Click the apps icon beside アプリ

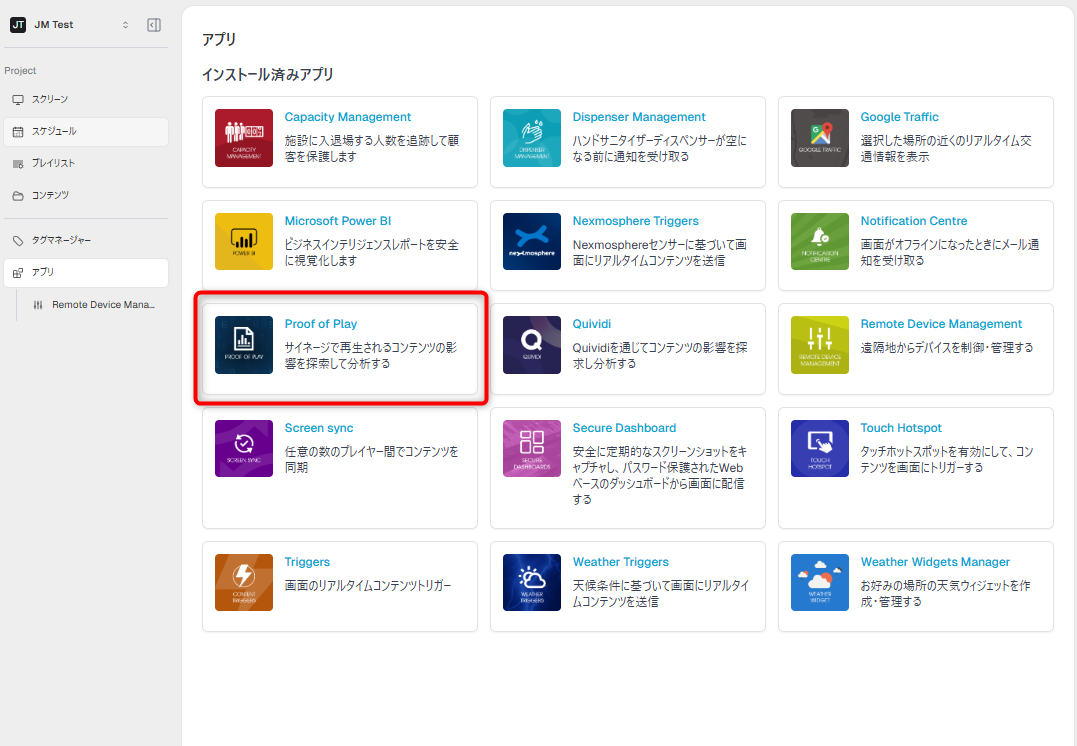coord(18,273)
